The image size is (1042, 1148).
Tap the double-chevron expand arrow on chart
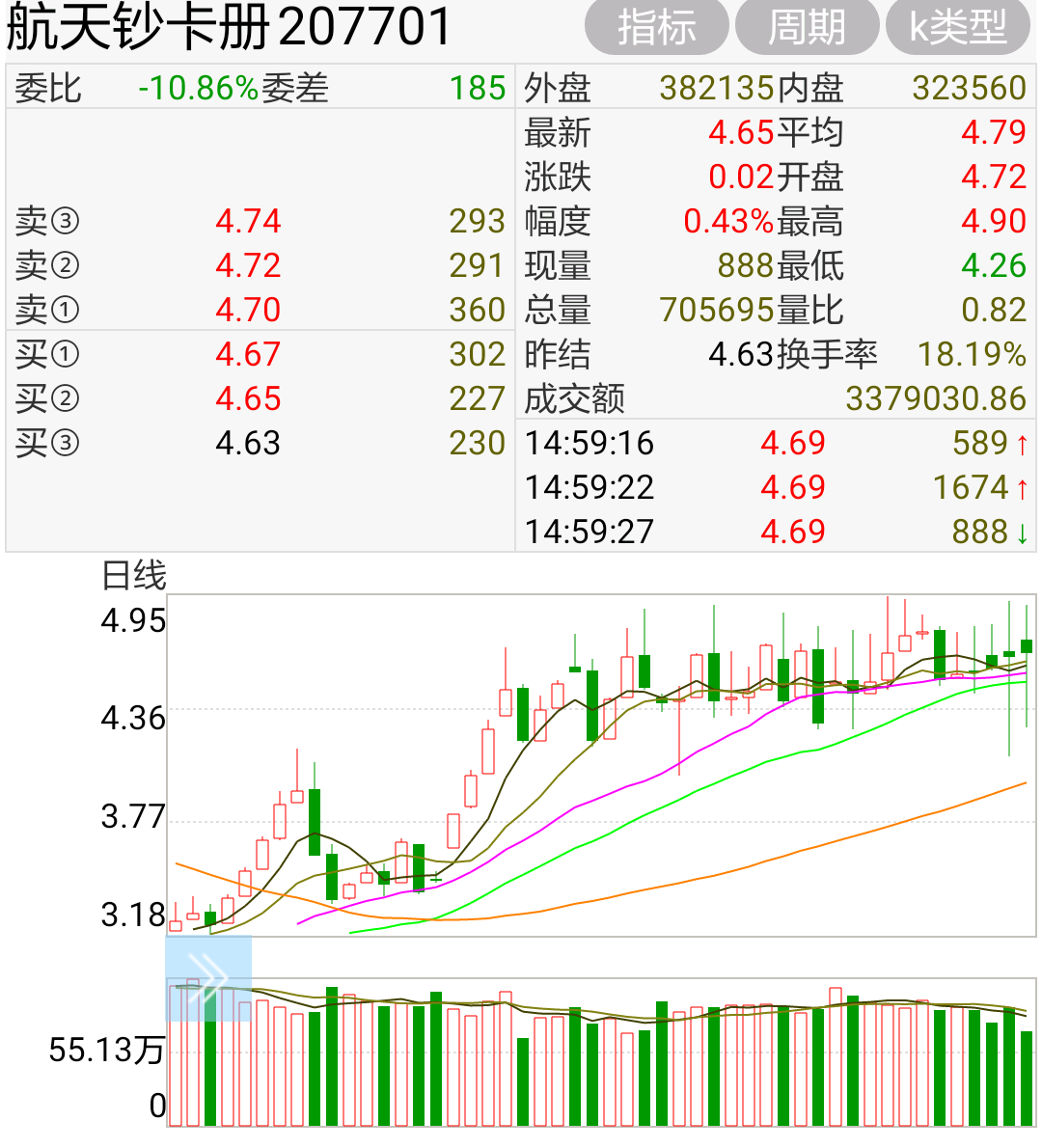pos(208,978)
